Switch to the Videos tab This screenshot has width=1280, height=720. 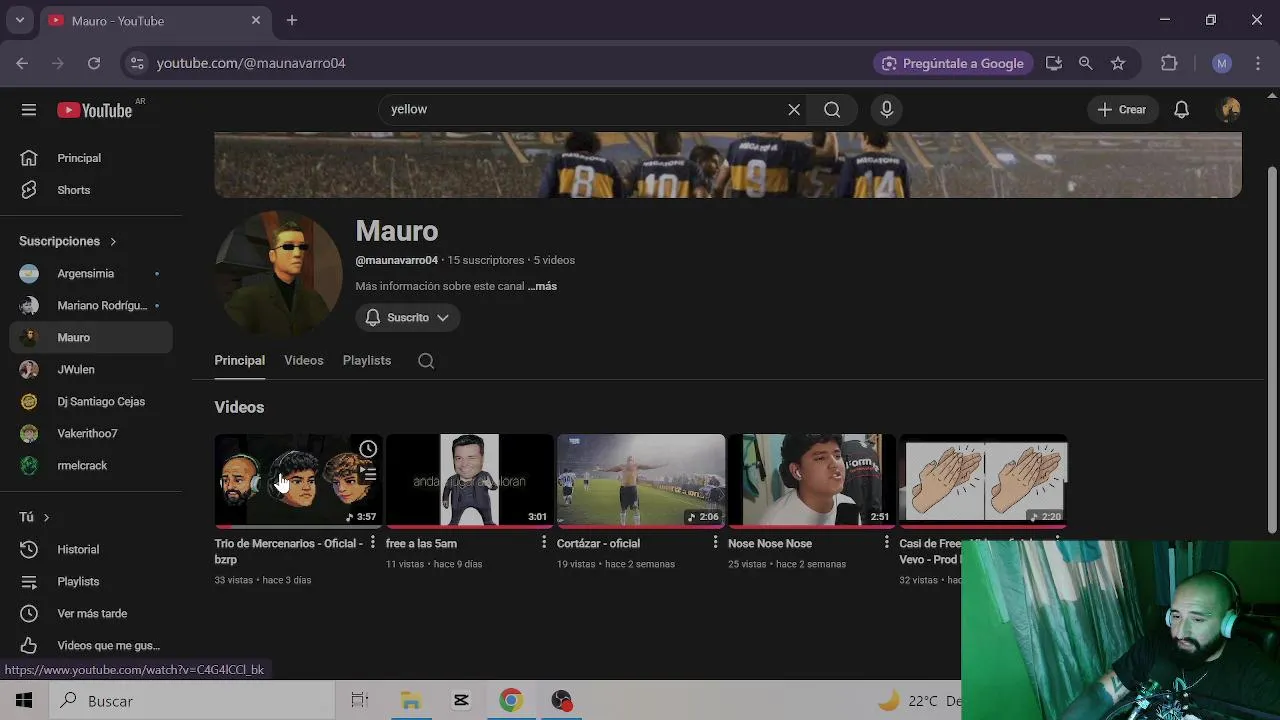(x=304, y=361)
